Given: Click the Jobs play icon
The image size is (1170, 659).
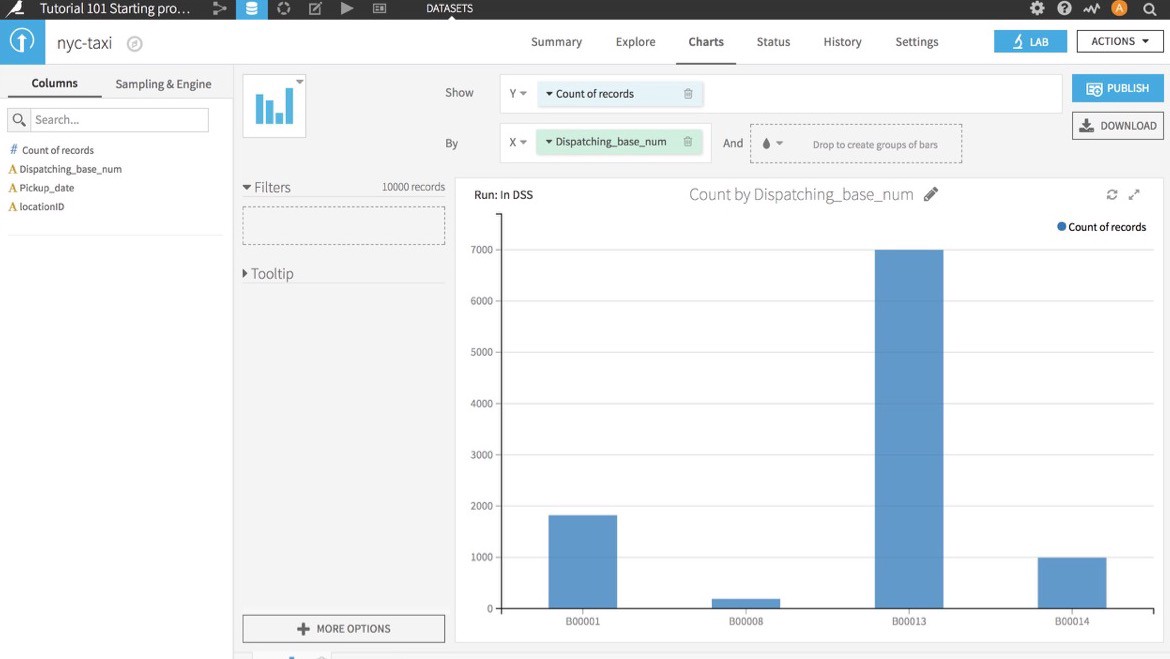Looking at the screenshot, I should click(x=347, y=9).
